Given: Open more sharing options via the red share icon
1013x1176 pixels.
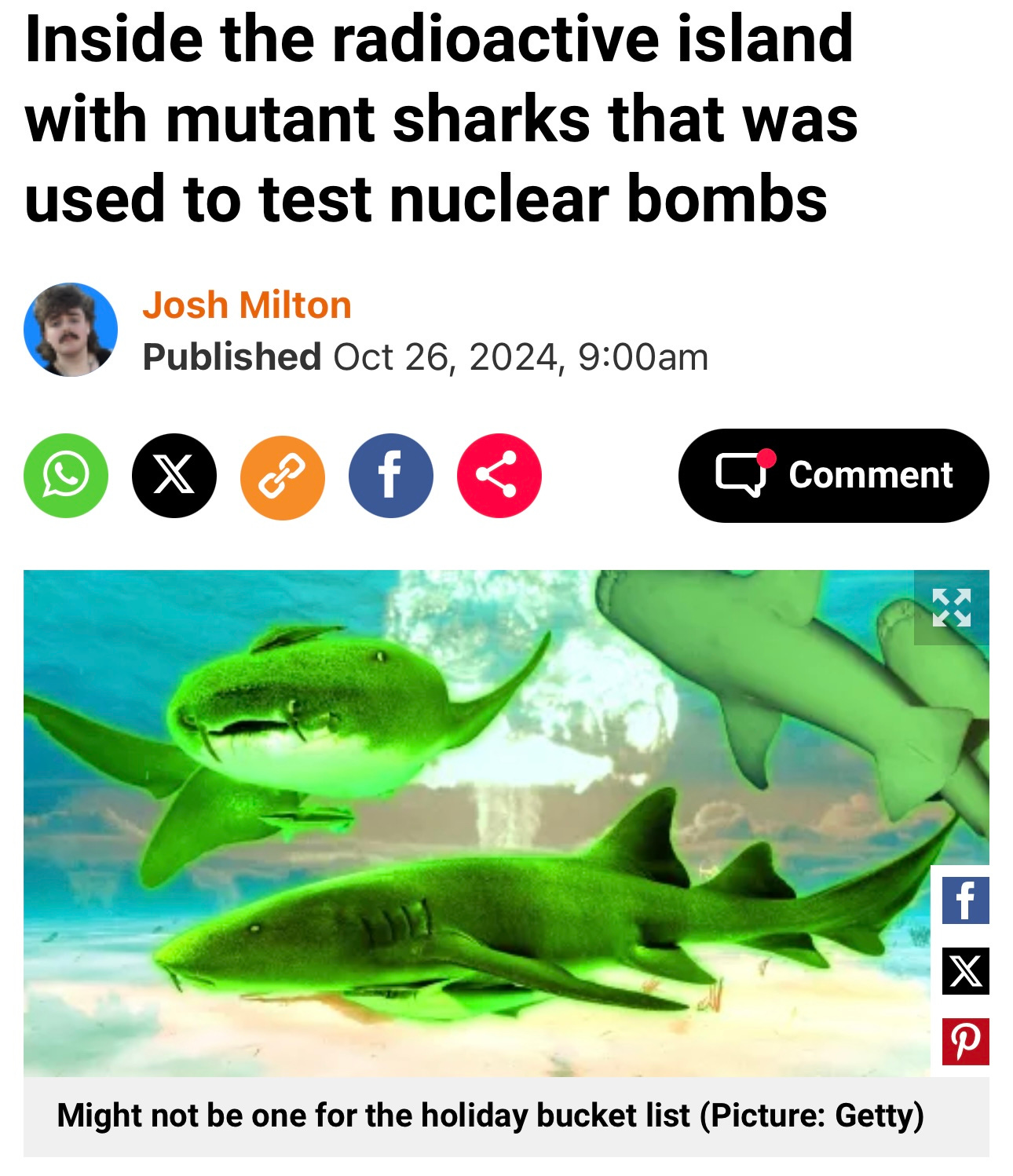Looking at the screenshot, I should click(x=499, y=476).
